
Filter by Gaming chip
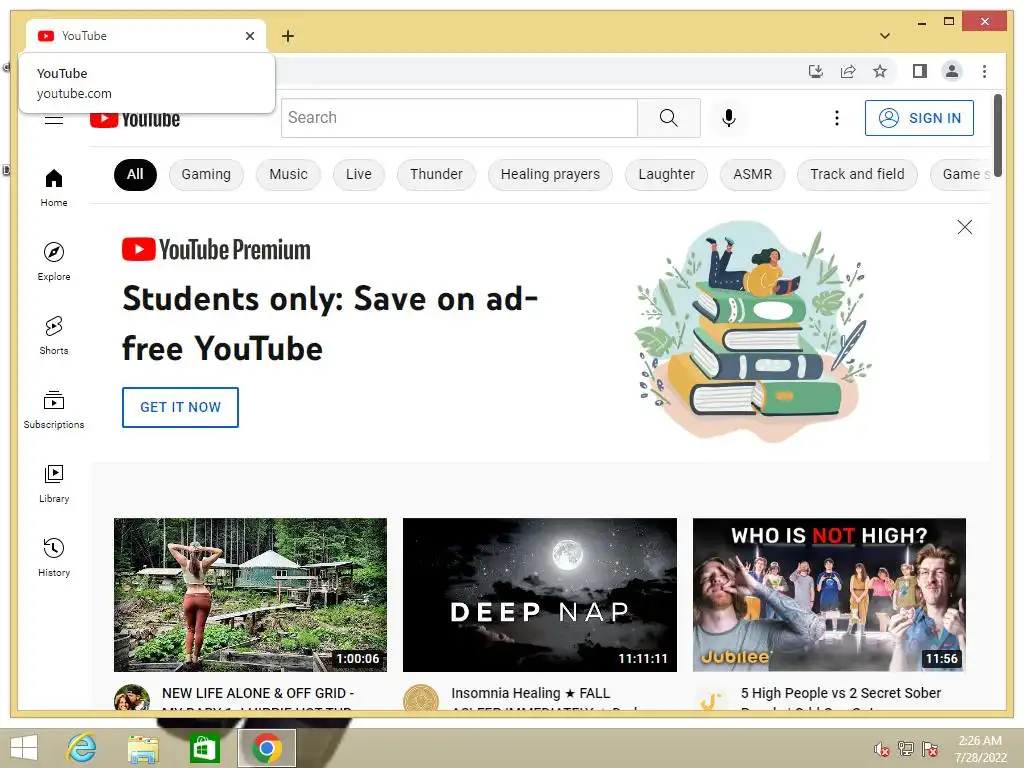[206, 174]
